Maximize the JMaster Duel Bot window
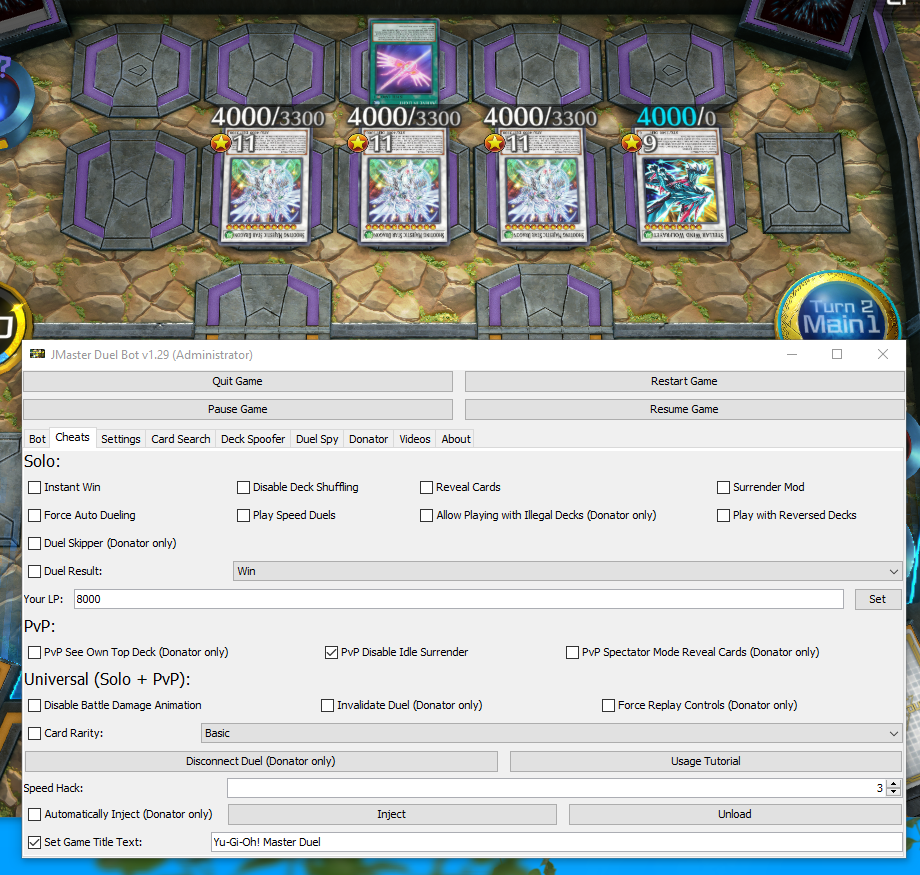 (837, 354)
